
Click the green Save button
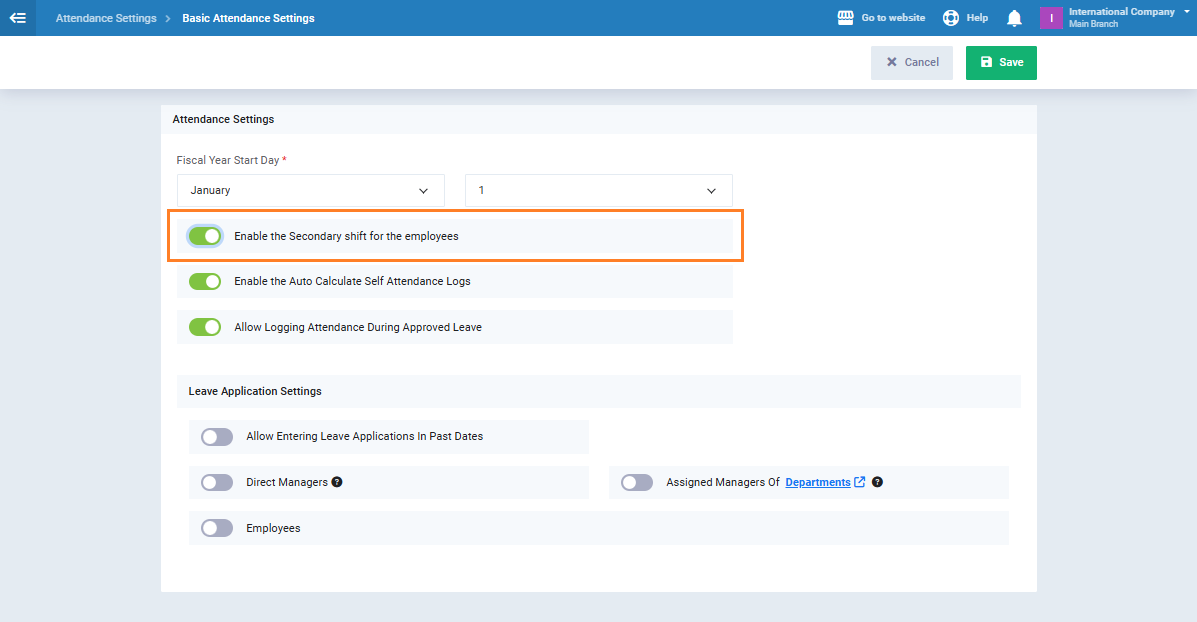(1001, 62)
